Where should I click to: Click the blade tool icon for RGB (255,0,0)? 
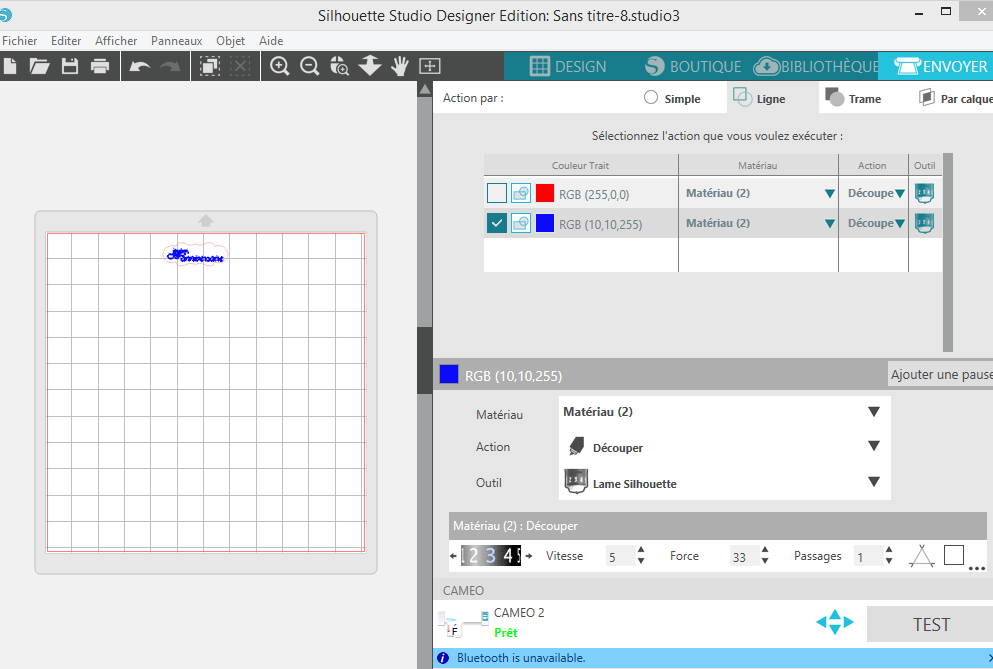925,193
